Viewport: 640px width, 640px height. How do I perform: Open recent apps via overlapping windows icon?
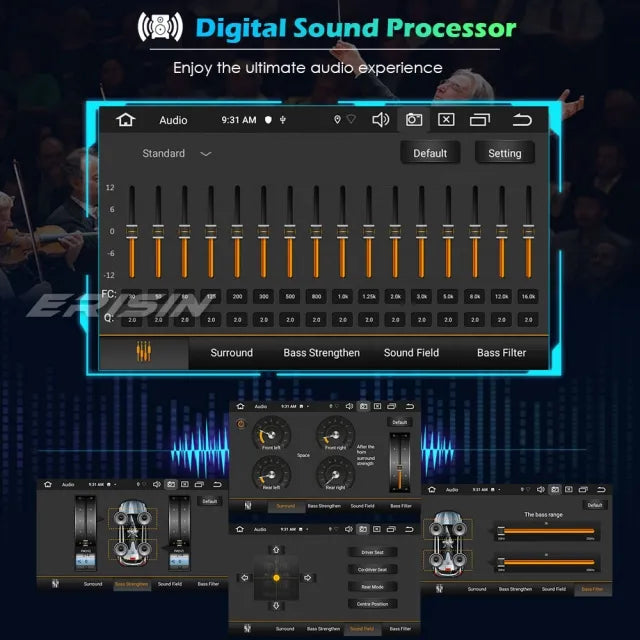[x=480, y=120]
